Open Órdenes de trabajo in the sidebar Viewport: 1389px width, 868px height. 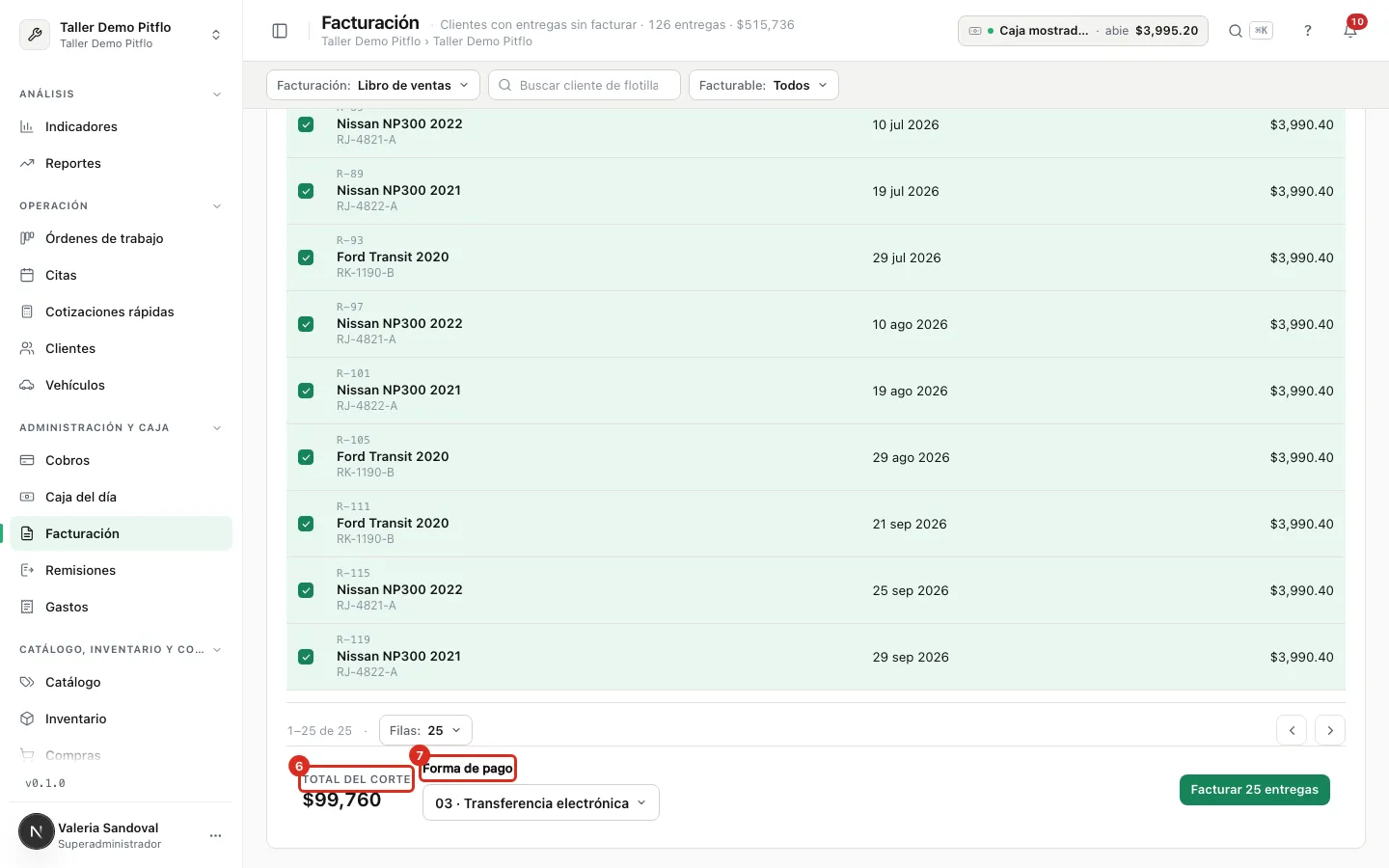click(x=122, y=238)
